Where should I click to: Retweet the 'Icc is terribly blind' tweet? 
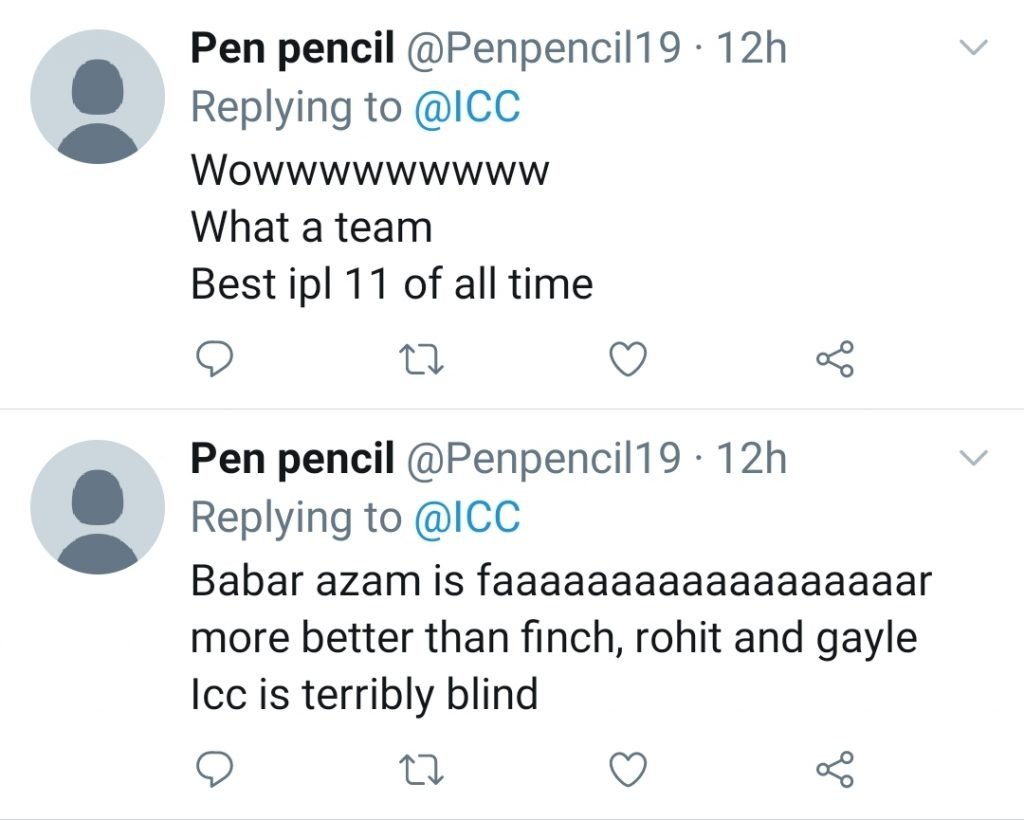coord(420,768)
